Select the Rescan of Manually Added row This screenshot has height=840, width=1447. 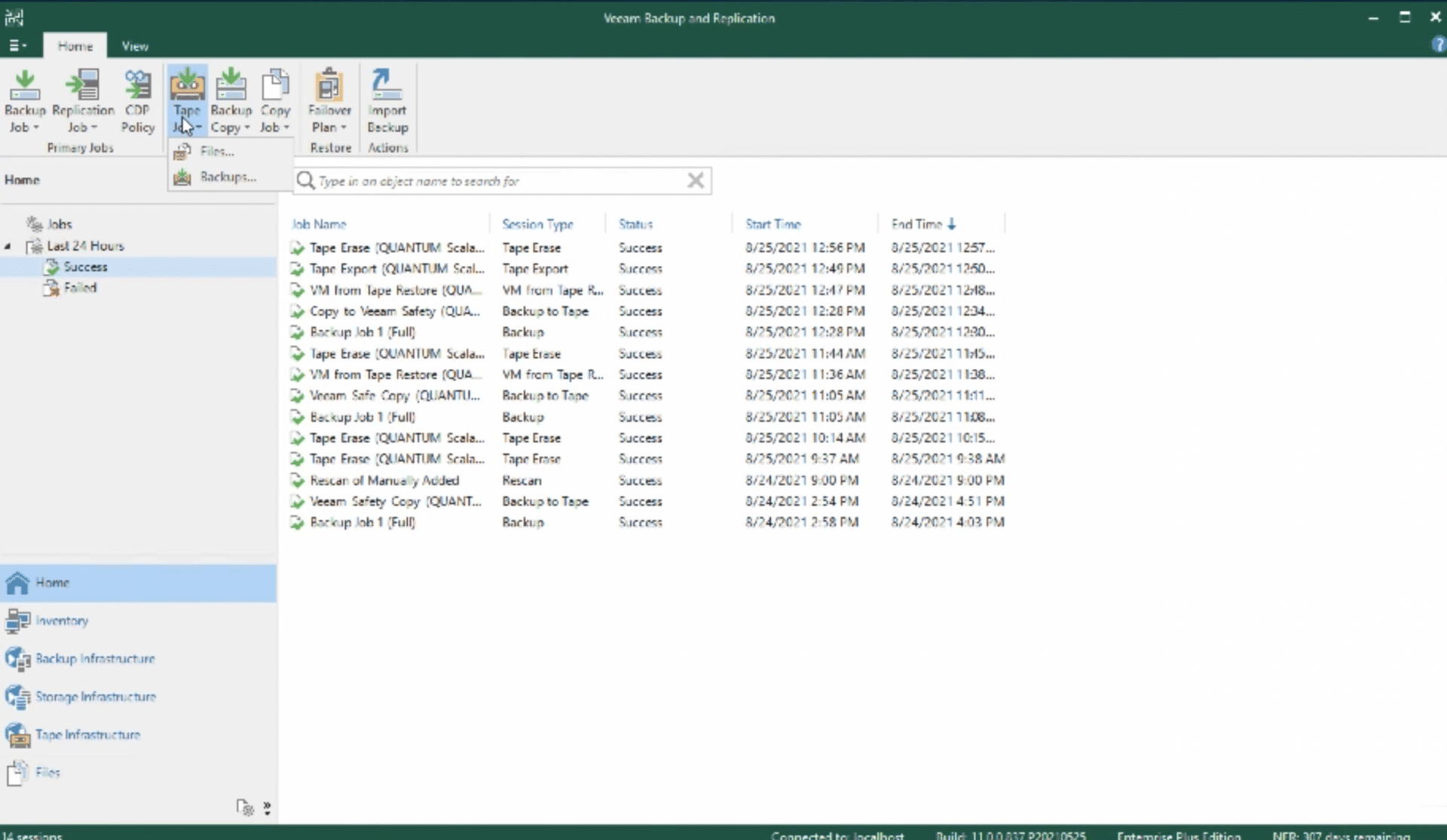point(647,481)
